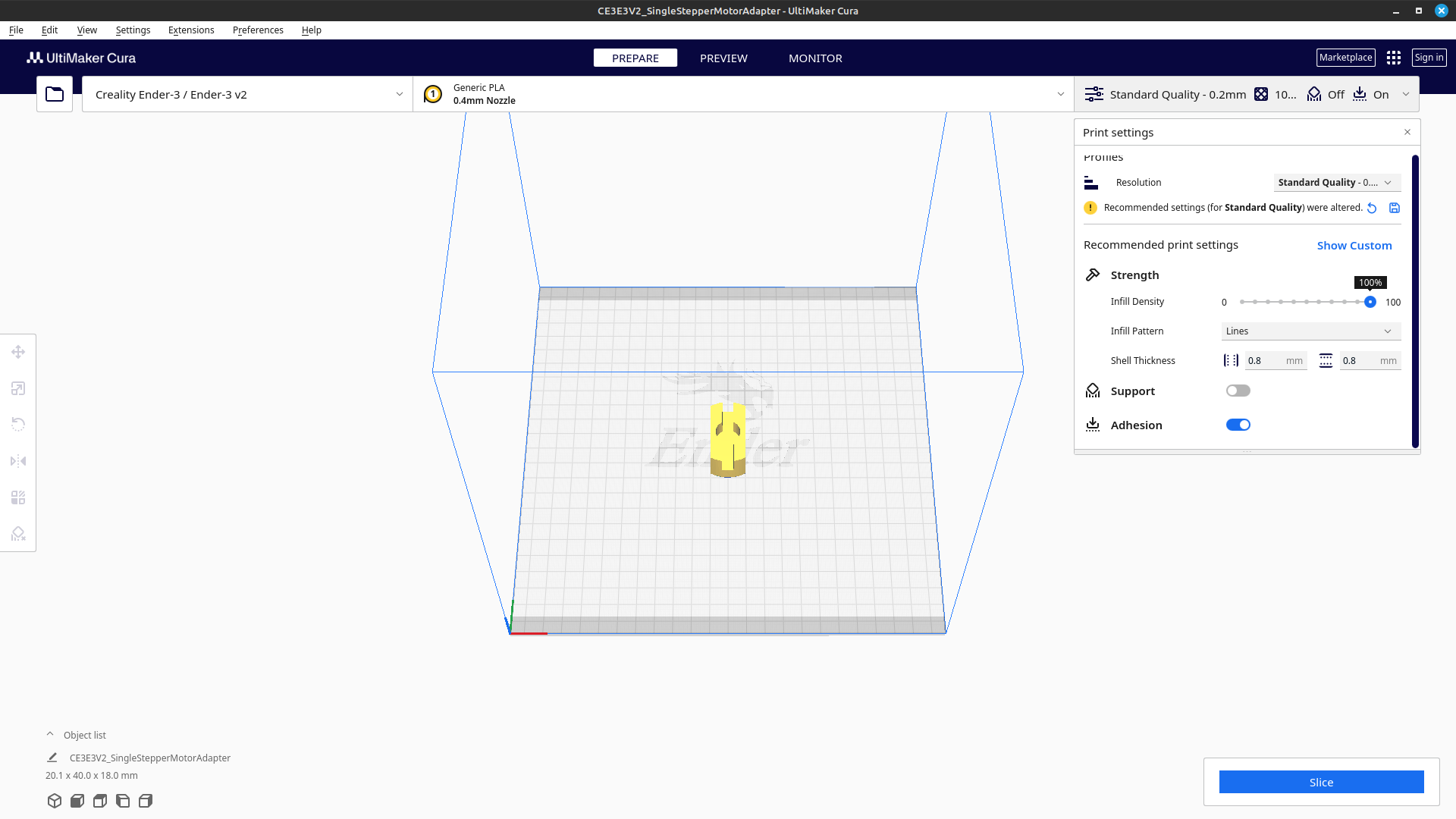
Task: Close the Print settings panel
Action: [1407, 132]
